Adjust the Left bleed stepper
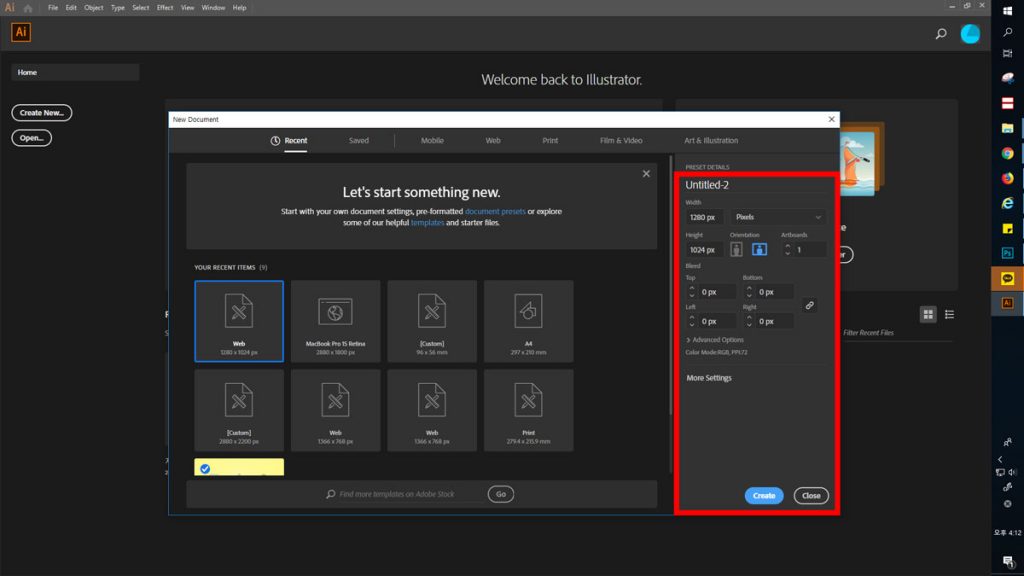 coord(692,321)
